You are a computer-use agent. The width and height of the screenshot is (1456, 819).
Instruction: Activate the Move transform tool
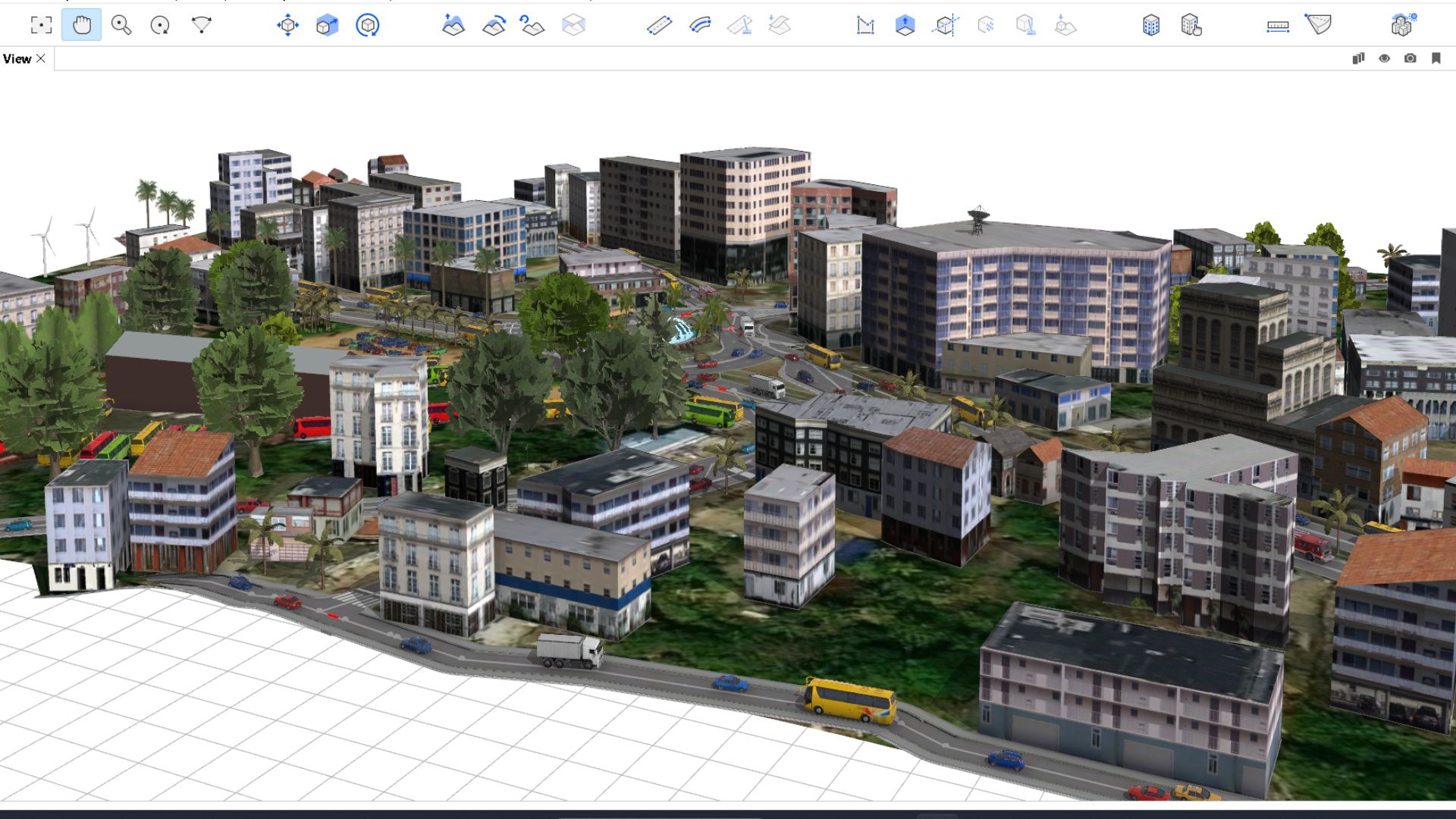(x=287, y=25)
